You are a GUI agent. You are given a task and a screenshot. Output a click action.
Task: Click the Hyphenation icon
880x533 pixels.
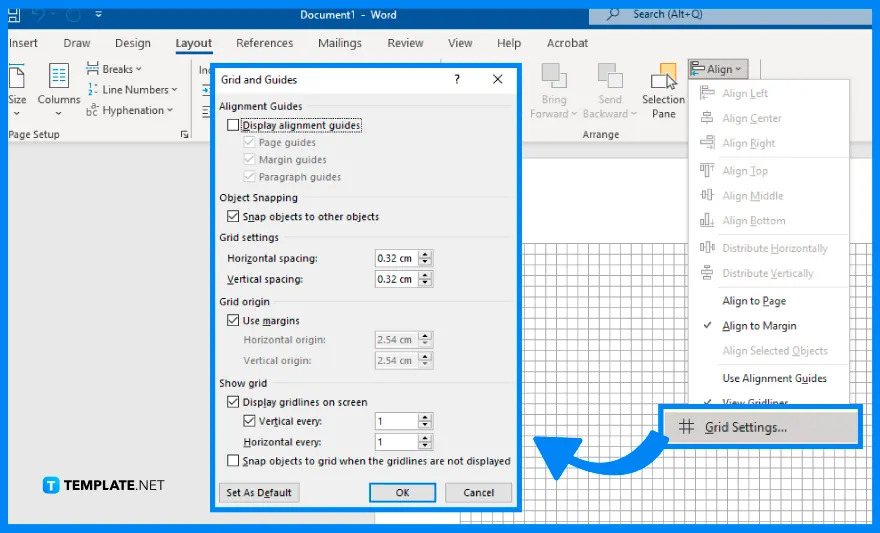pos(93,110)
